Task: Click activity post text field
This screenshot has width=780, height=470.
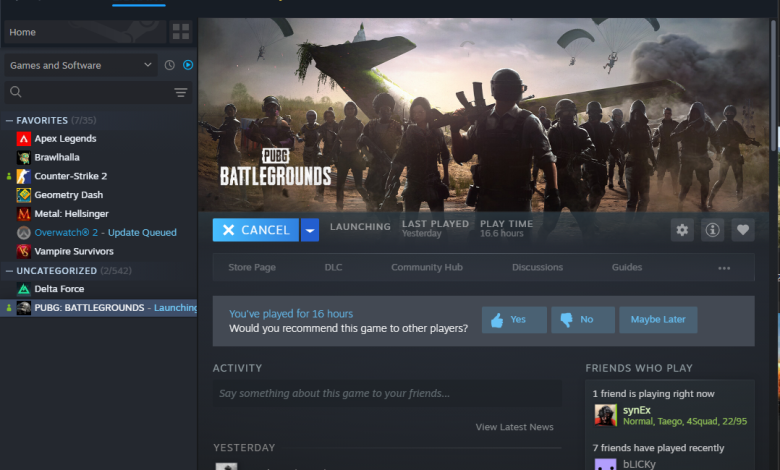Action: click(x=387, y=393)
